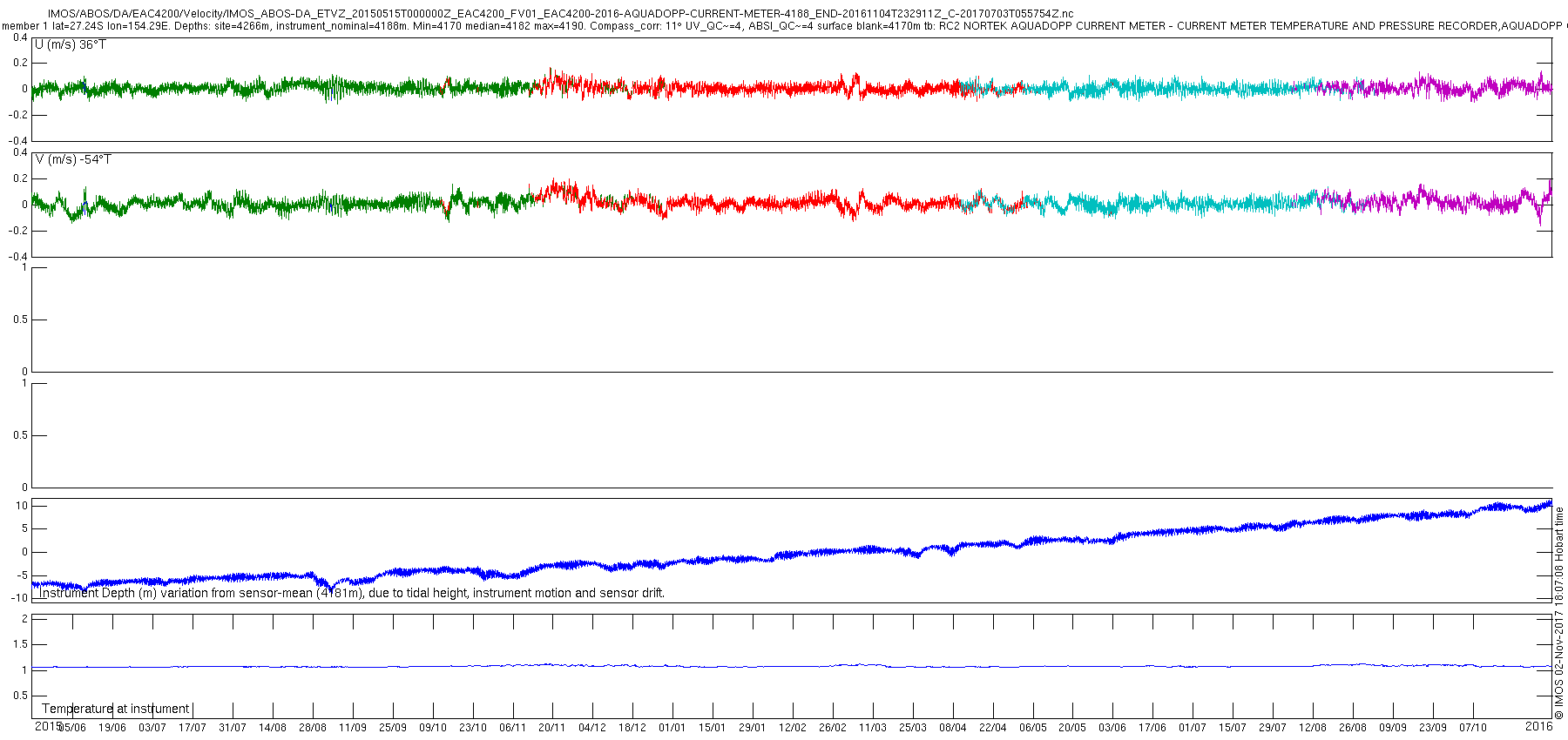Click the '17/06' date tick label
The width and height of the screenshot is (1568, 740).
coord(1152,728)
